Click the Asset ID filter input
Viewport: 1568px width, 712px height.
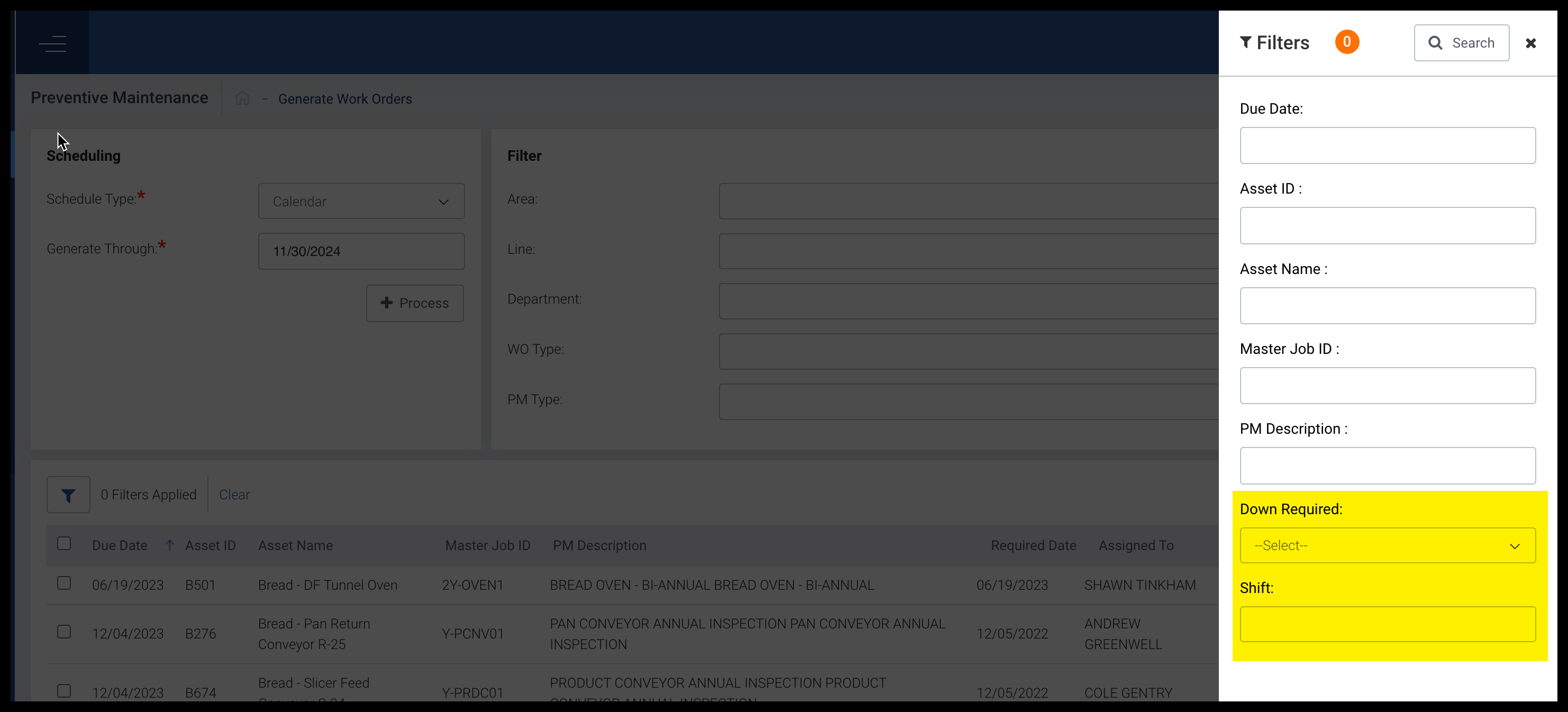tap(1387, 226)
